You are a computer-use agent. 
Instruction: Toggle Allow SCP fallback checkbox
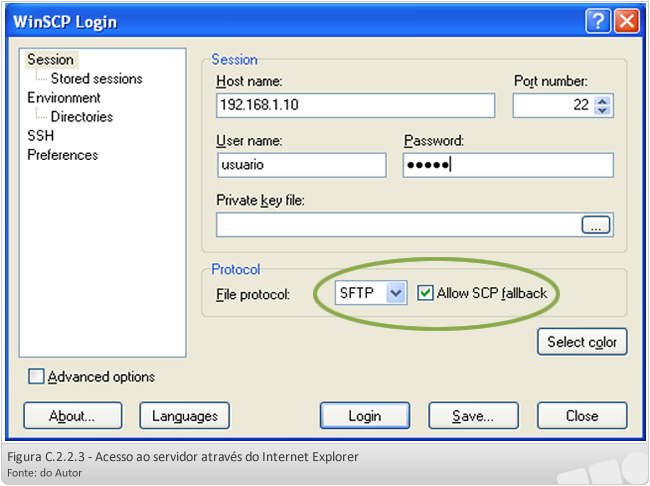[425, 293]
